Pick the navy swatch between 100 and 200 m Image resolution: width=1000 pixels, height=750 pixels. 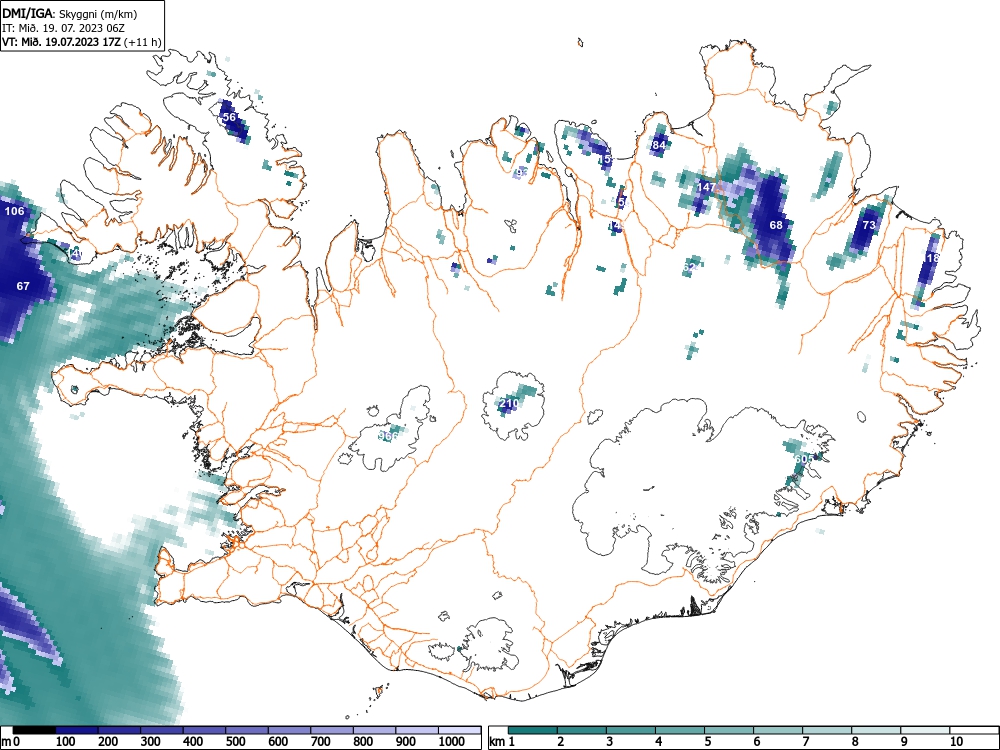[77, 730]
